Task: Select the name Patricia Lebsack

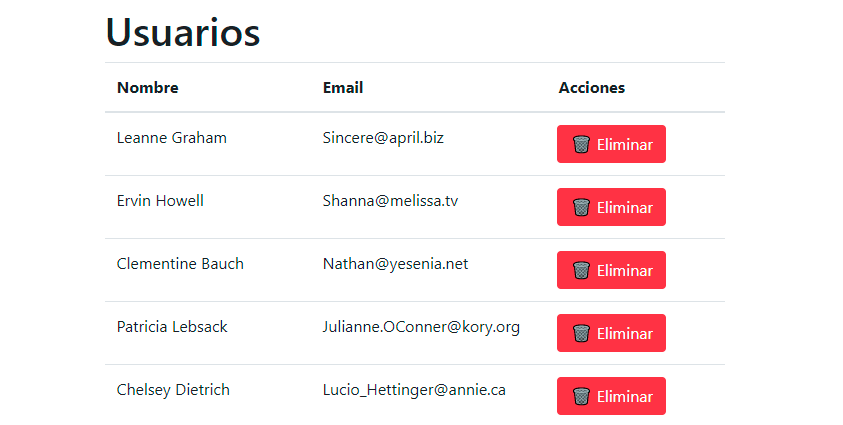Action: (x=172, y=327)
